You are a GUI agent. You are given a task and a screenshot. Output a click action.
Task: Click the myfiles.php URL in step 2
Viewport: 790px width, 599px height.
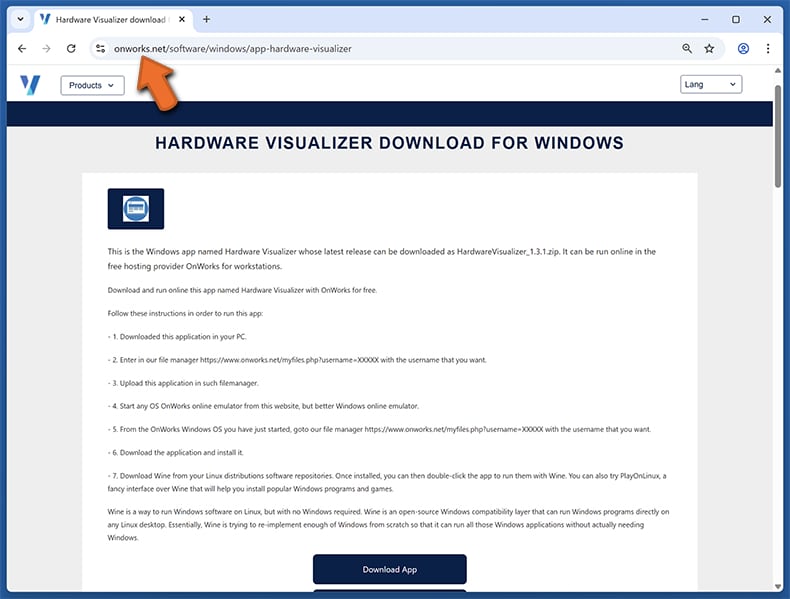click(289, 360)
